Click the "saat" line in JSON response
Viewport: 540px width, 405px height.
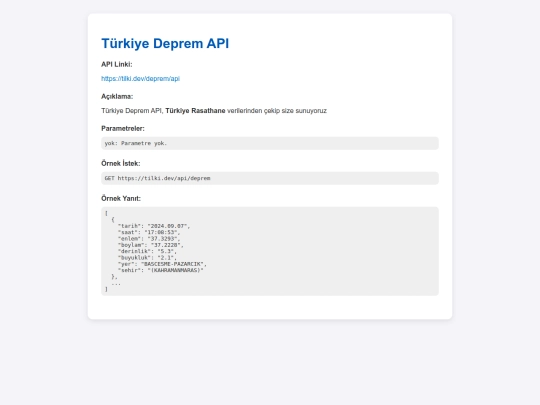[149, 232]
